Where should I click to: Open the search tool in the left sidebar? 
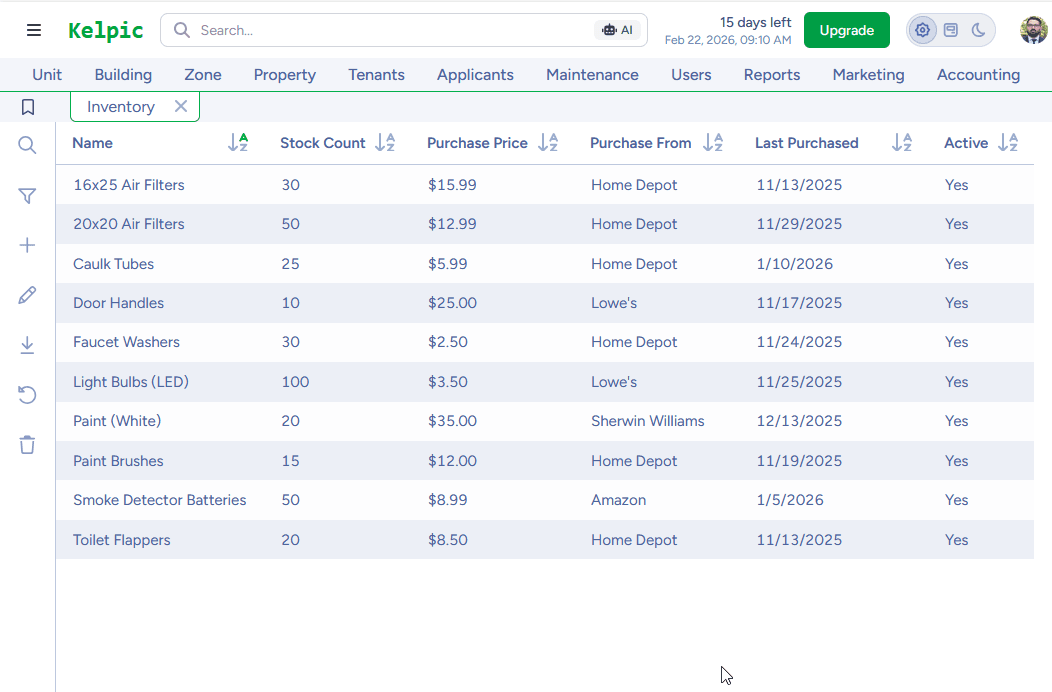27,145
